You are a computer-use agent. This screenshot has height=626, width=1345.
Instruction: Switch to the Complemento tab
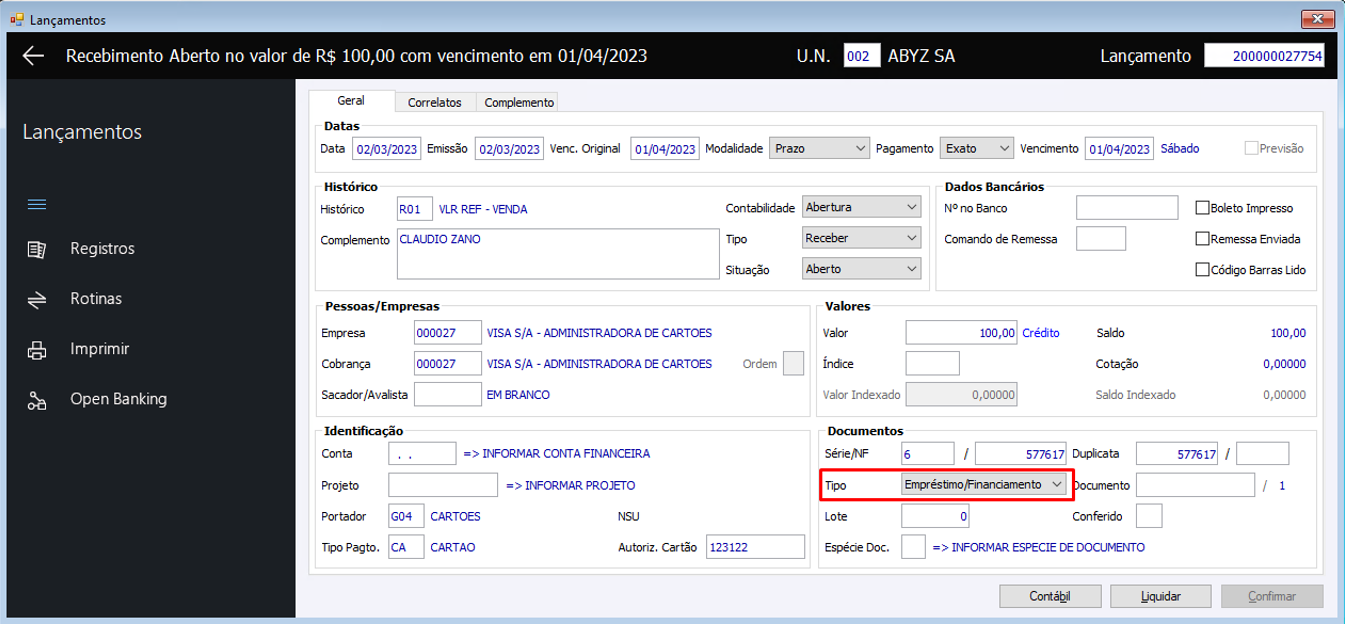[517, 102]
